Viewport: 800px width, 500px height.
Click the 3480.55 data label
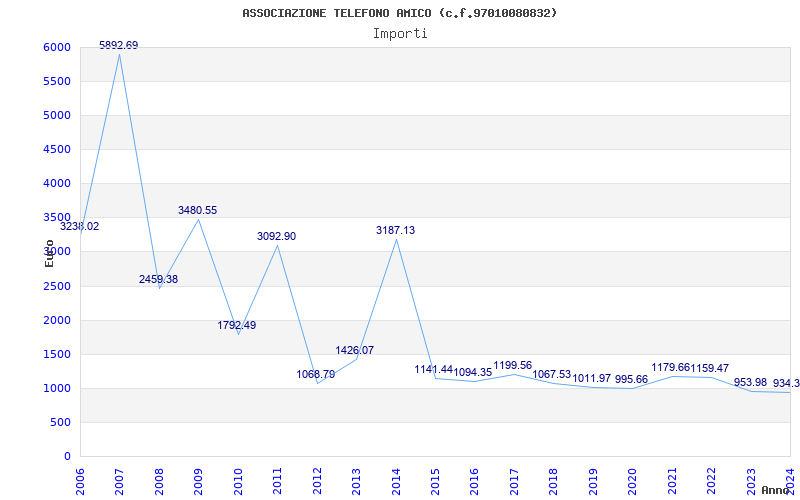[197, 210]
